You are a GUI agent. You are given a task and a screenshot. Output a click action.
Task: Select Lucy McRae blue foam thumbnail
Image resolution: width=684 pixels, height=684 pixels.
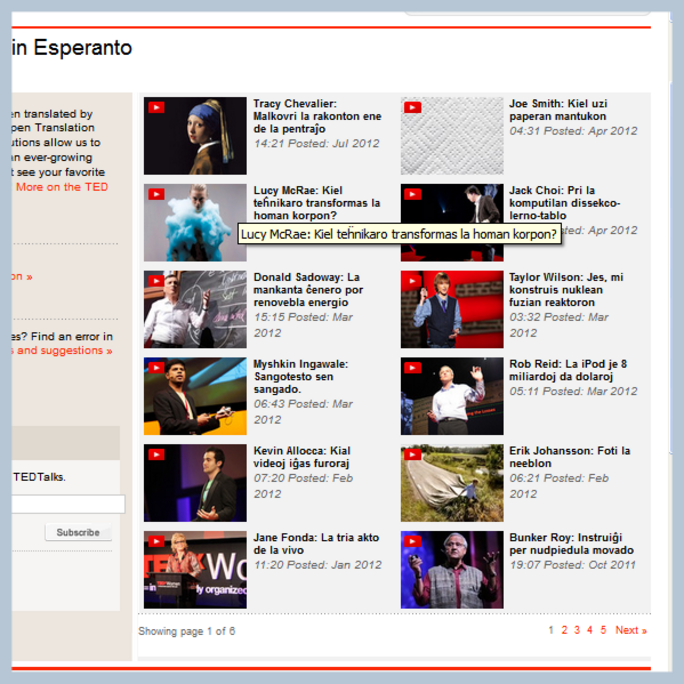pyautogui.click(x=195, y=222)
